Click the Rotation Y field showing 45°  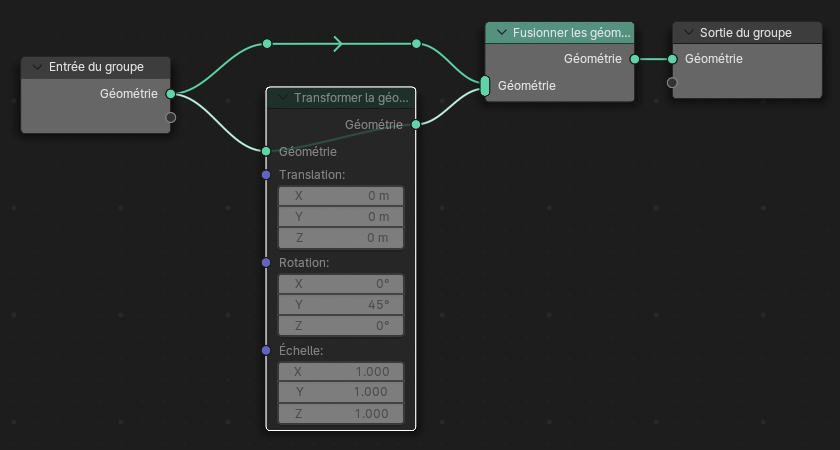tap(341, 305)
